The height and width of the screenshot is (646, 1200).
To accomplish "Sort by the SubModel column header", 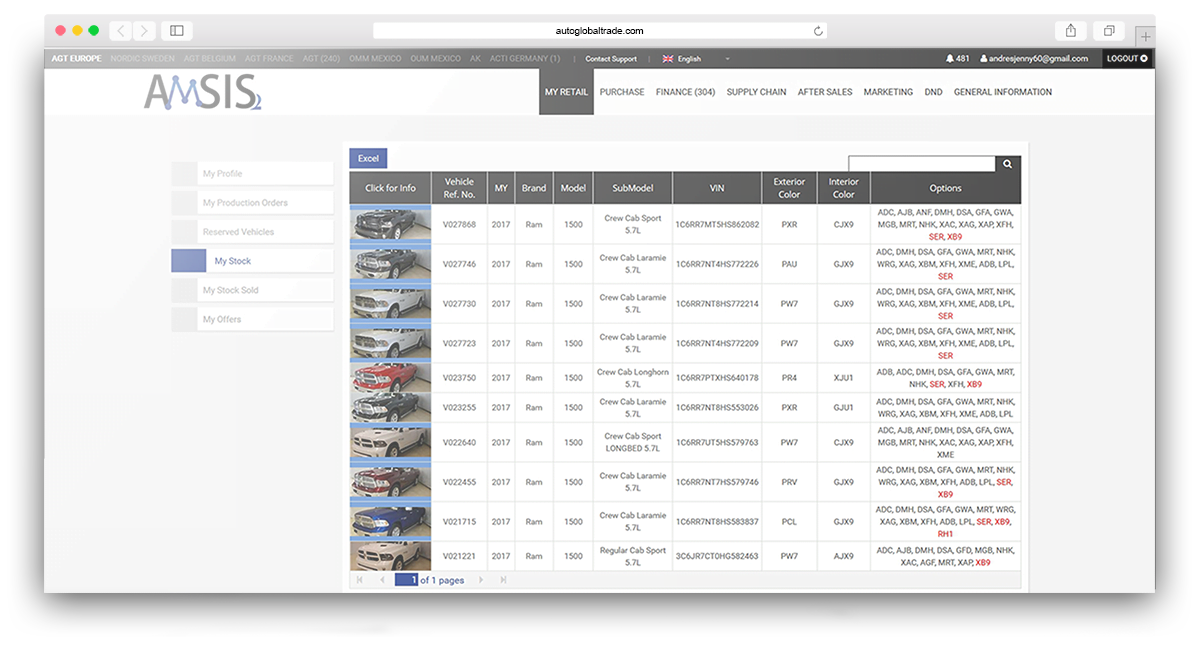I will pos(632,188).
